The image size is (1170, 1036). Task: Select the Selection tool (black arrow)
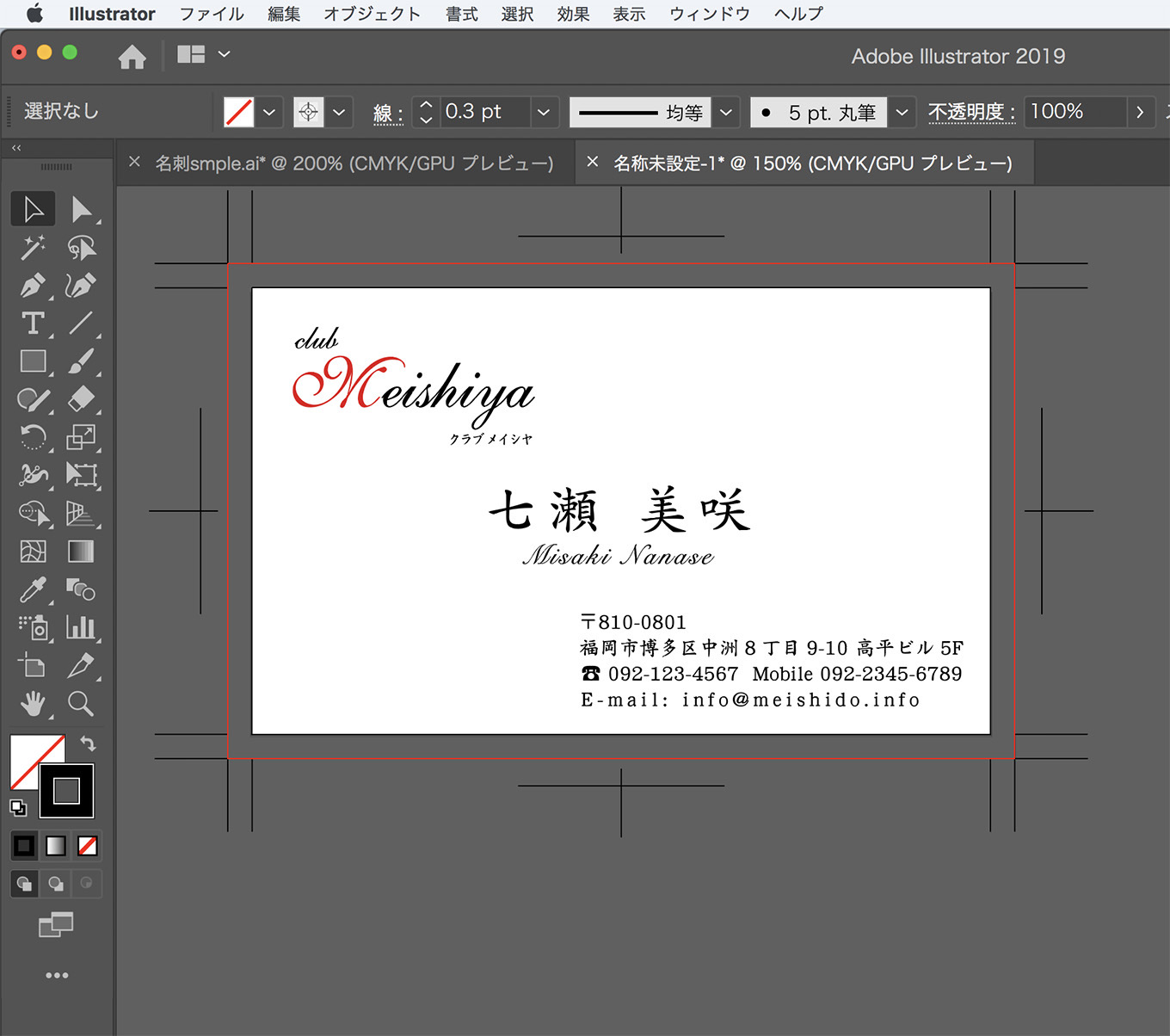point(34,209)
